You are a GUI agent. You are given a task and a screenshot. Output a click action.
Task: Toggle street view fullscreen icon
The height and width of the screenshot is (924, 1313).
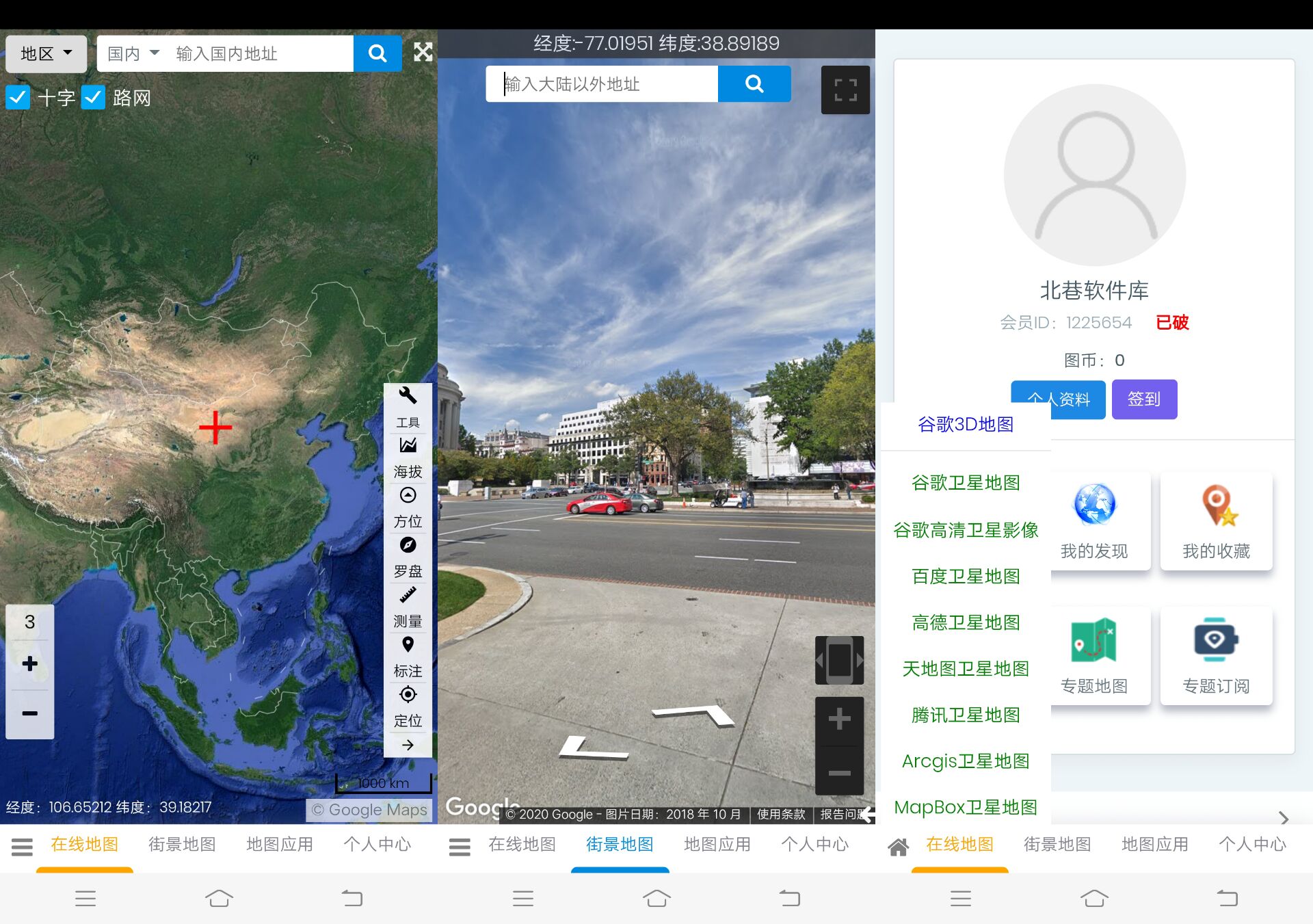point(845,90)
